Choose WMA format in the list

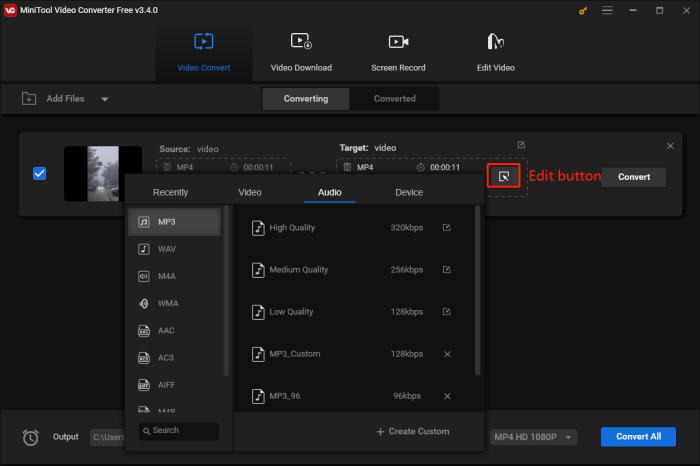click(174, 304)
